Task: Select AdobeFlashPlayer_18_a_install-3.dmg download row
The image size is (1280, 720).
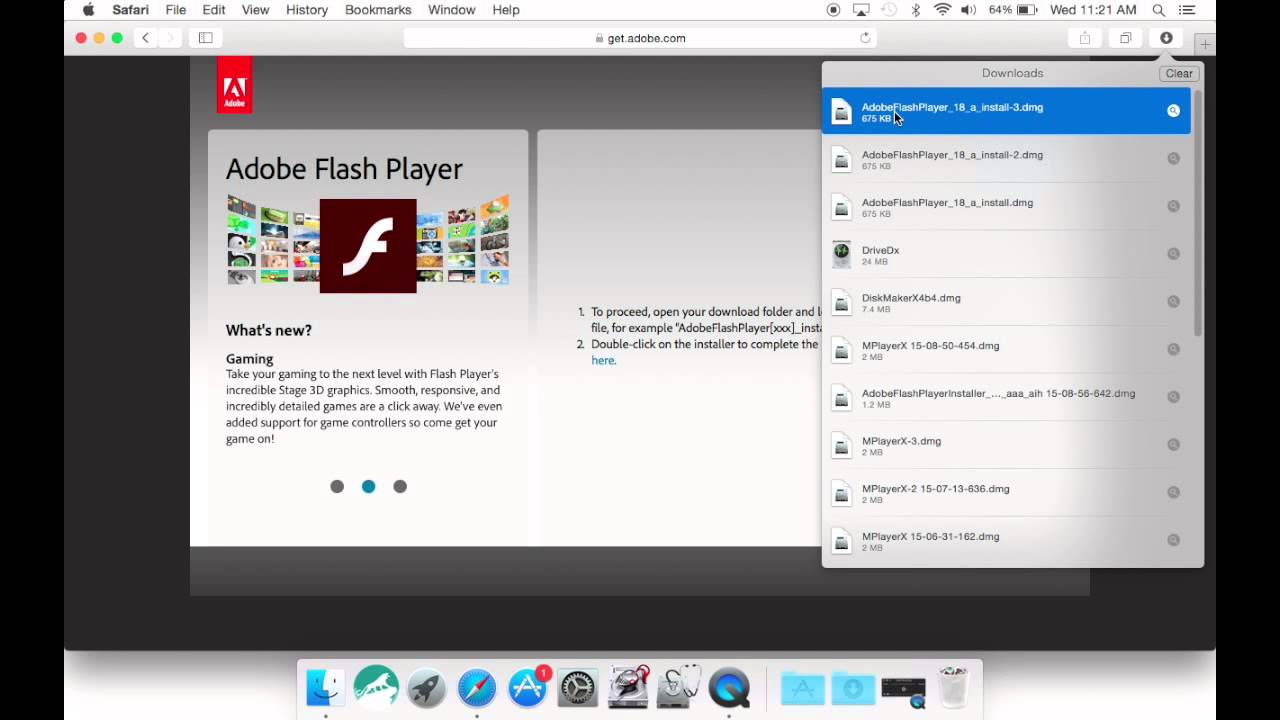Action: pyautogui.click(x=1006, y=111)
